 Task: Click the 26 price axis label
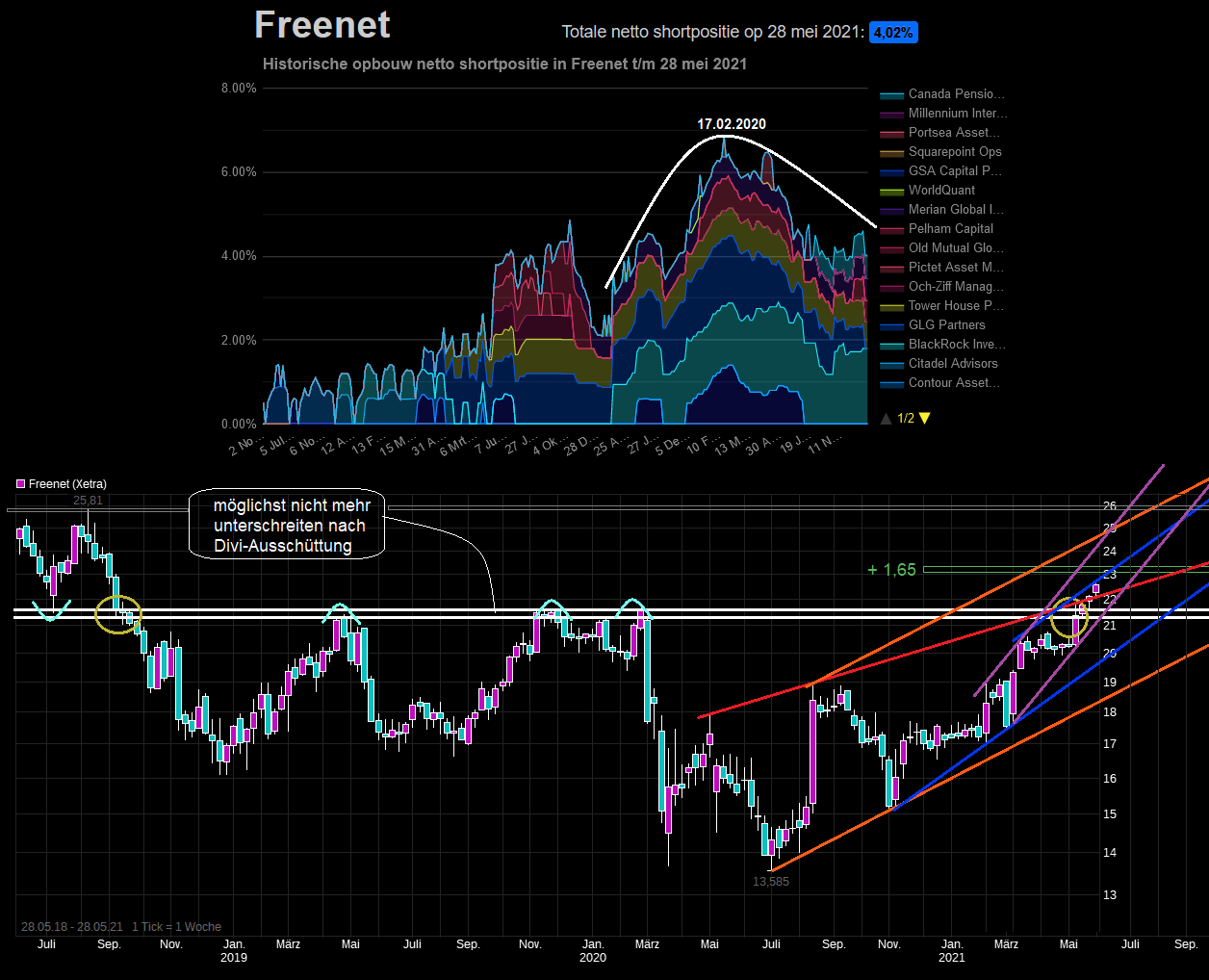[x=1110, y=506]
